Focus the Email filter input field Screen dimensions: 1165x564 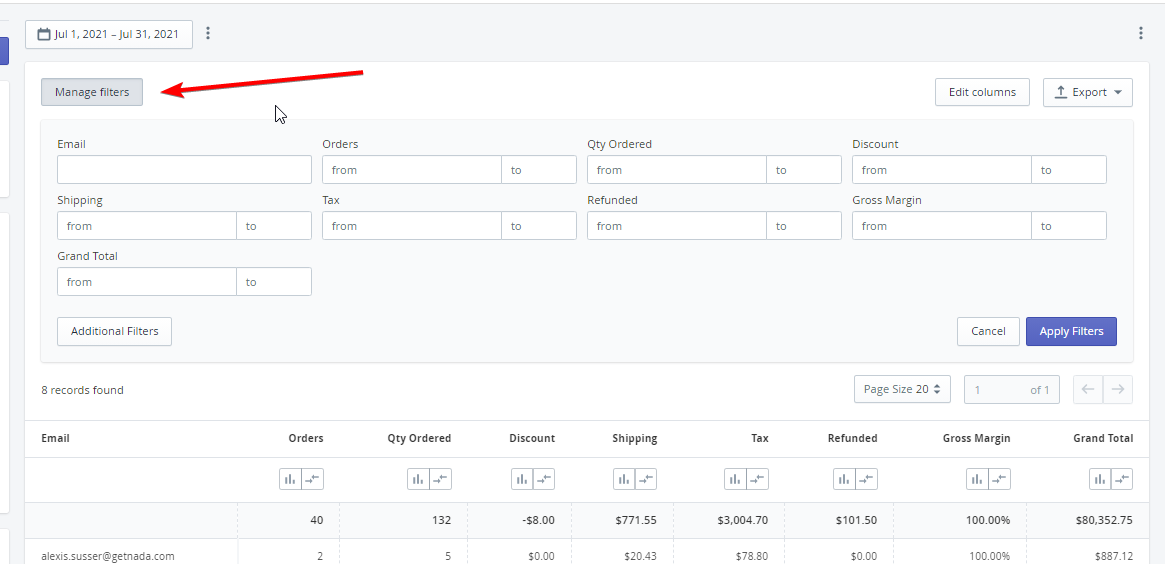(x=184, y=170)
